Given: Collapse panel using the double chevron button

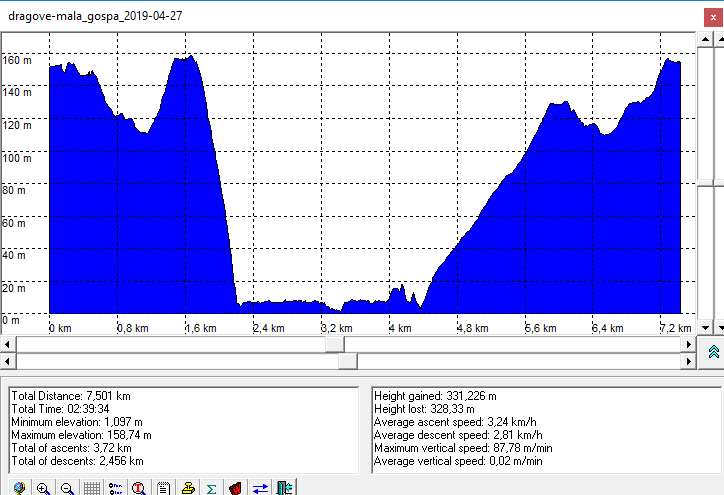Looking at the screenshot, I should click(713, 351).
